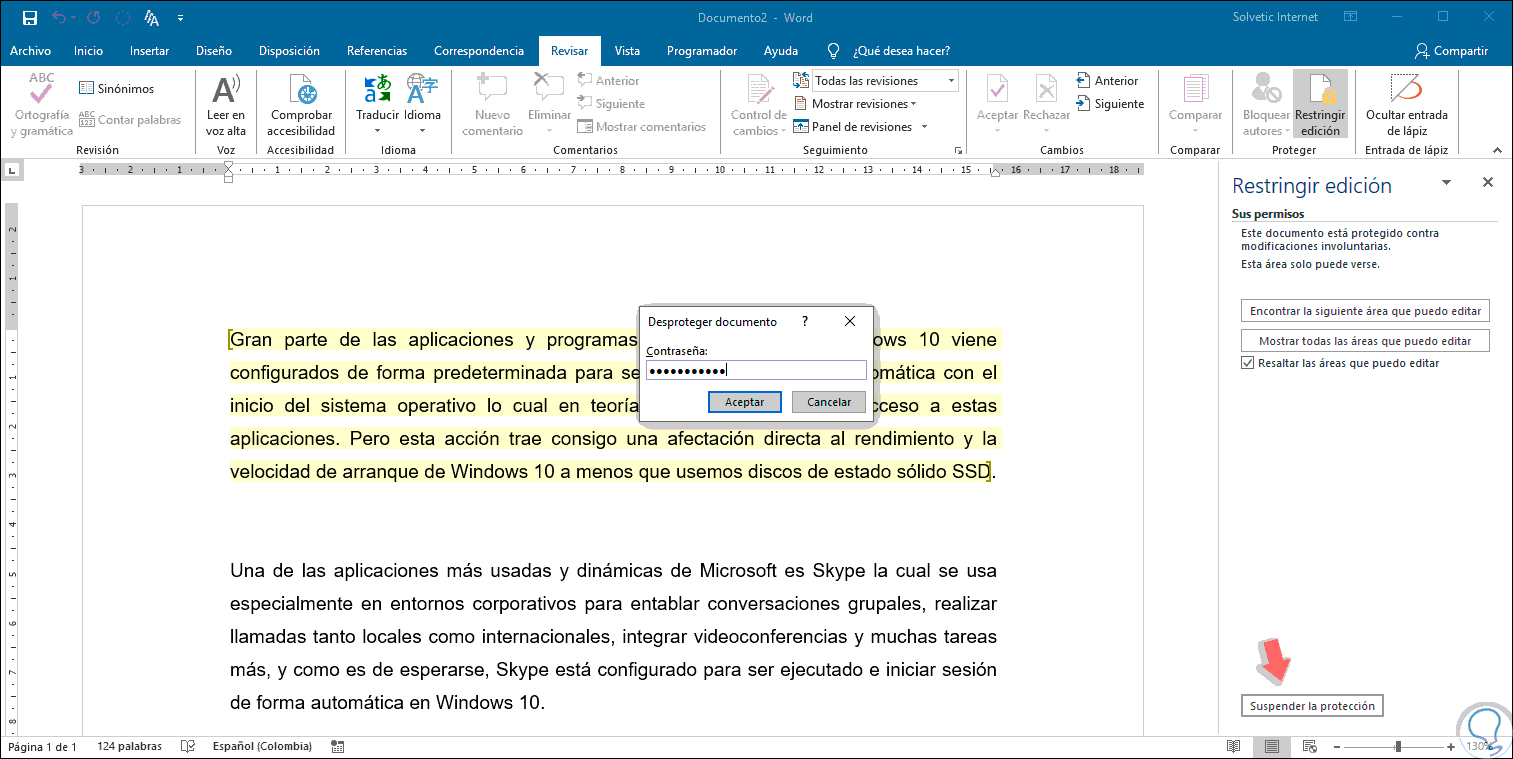Switch to the Referencias tab
The height and width of the screenshot is (759, 1513).
click(377, 51)
